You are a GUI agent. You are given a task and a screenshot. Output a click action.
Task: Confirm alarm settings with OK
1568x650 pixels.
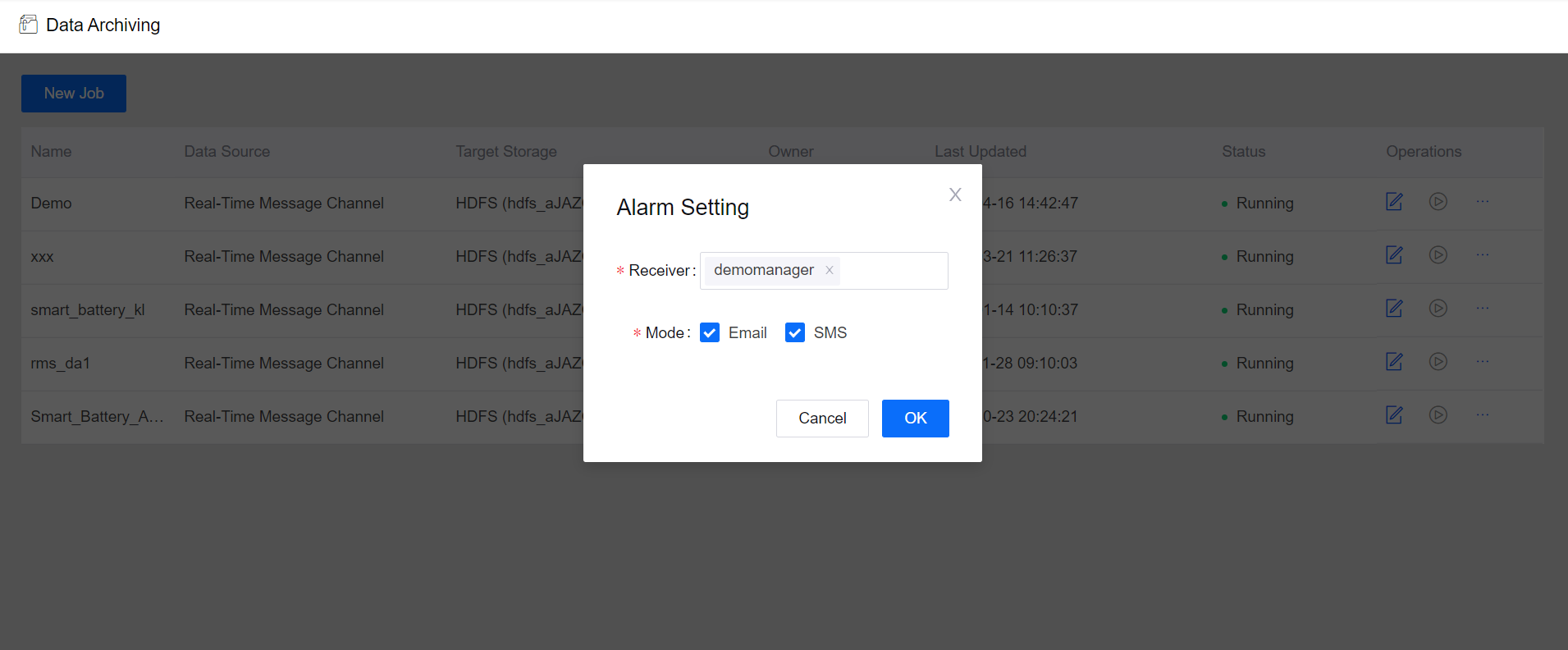pos(916,419)
